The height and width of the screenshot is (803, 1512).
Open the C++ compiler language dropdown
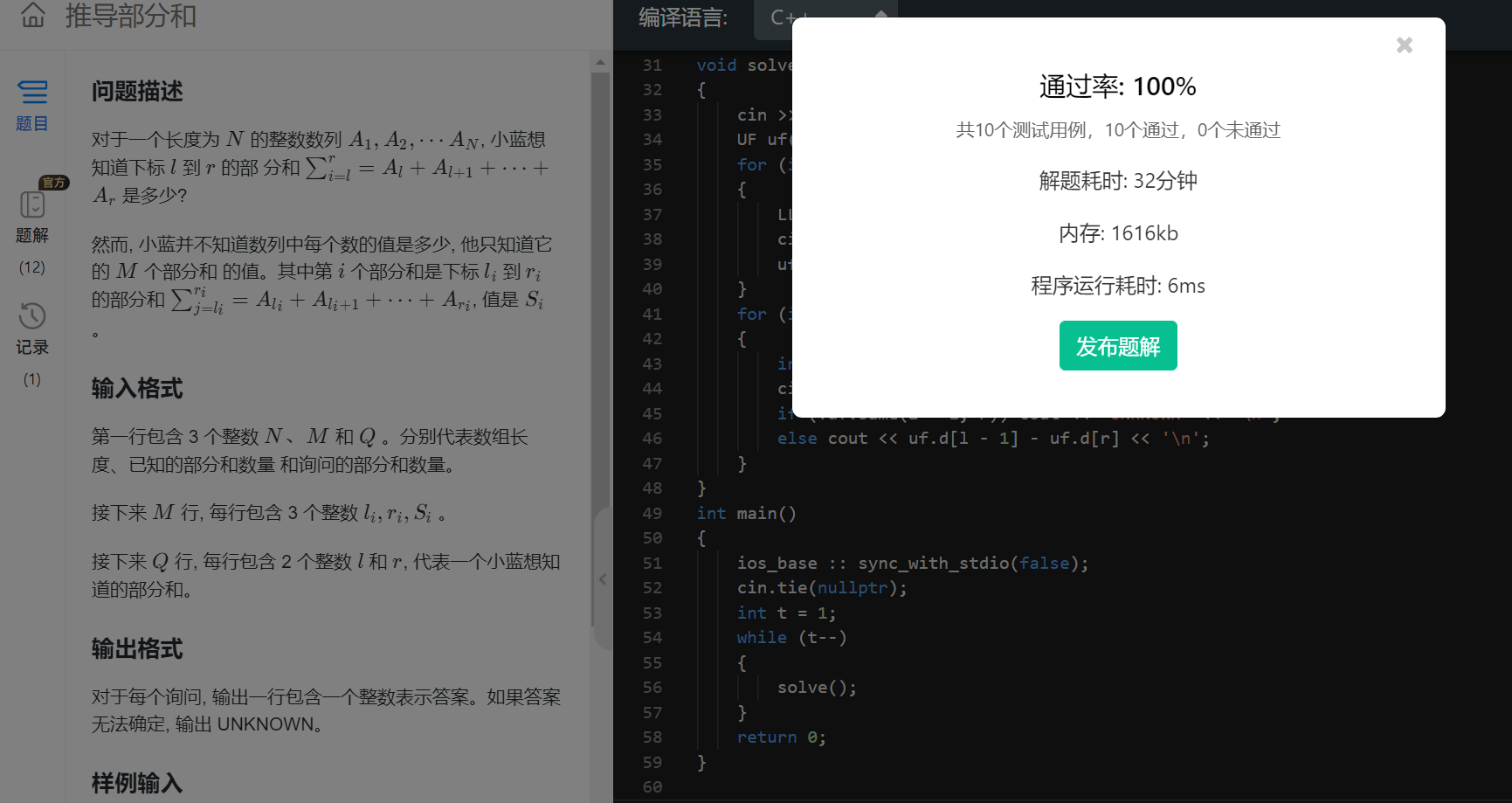[826, 18]
